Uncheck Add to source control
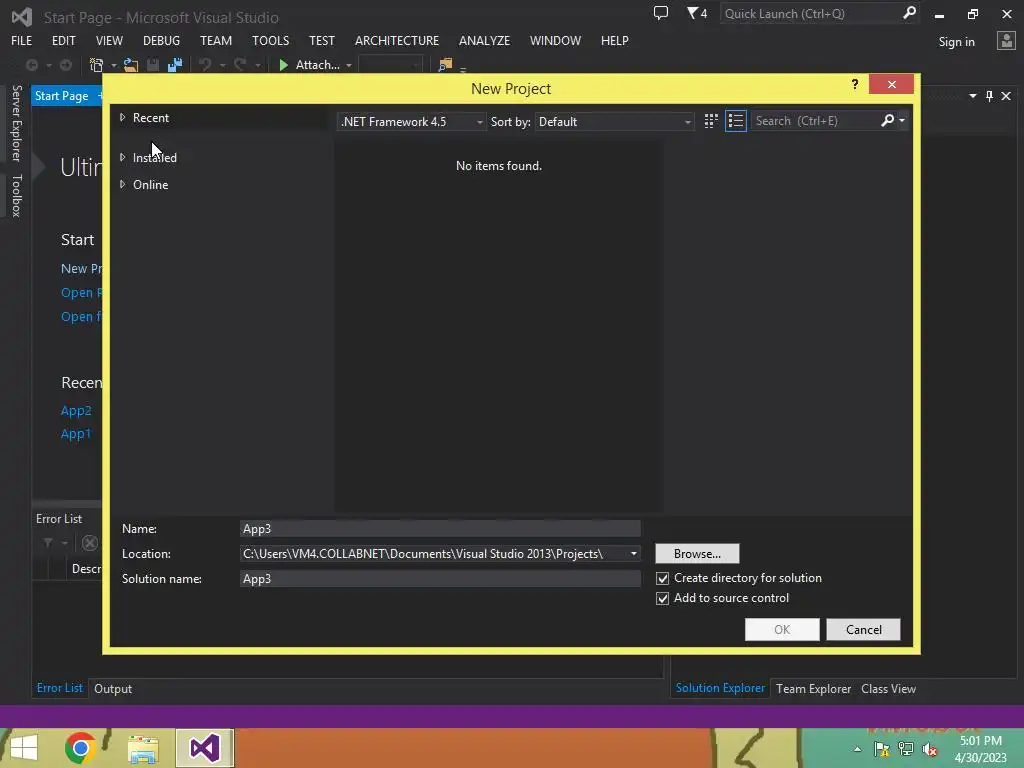This screenshot has height=768, width=1024. (x=662, y=598)
